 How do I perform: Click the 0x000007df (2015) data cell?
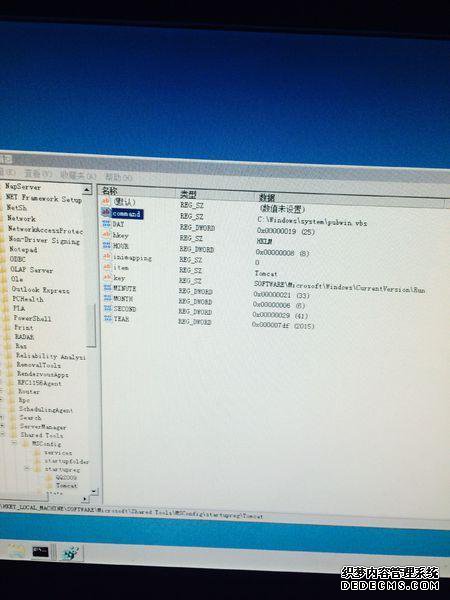coord(283,326)
